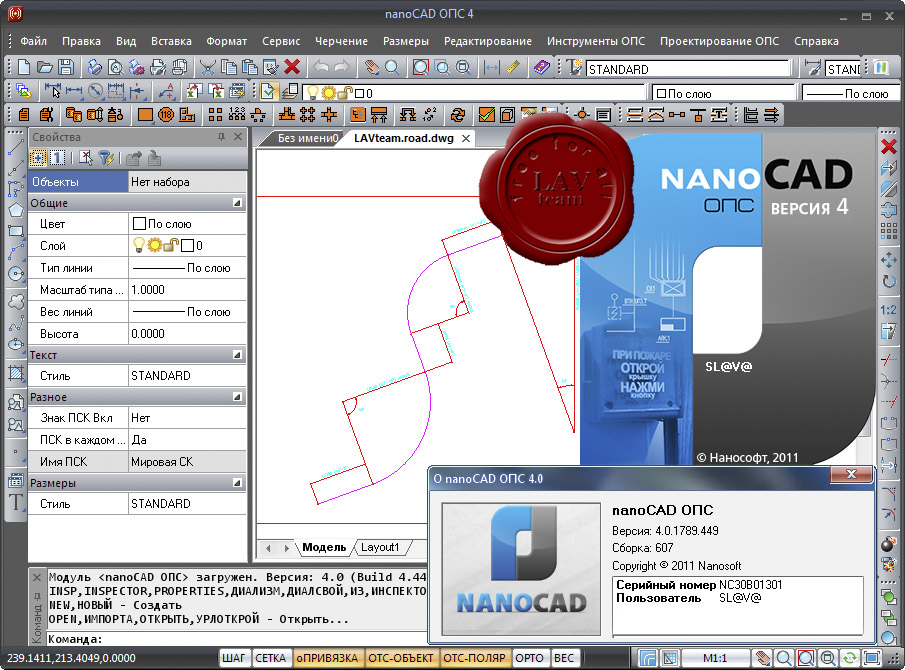Viewport: 905px width, 670px height.
Task: Click the orange '118' octagon OPS icon
Action: [166, 115]
